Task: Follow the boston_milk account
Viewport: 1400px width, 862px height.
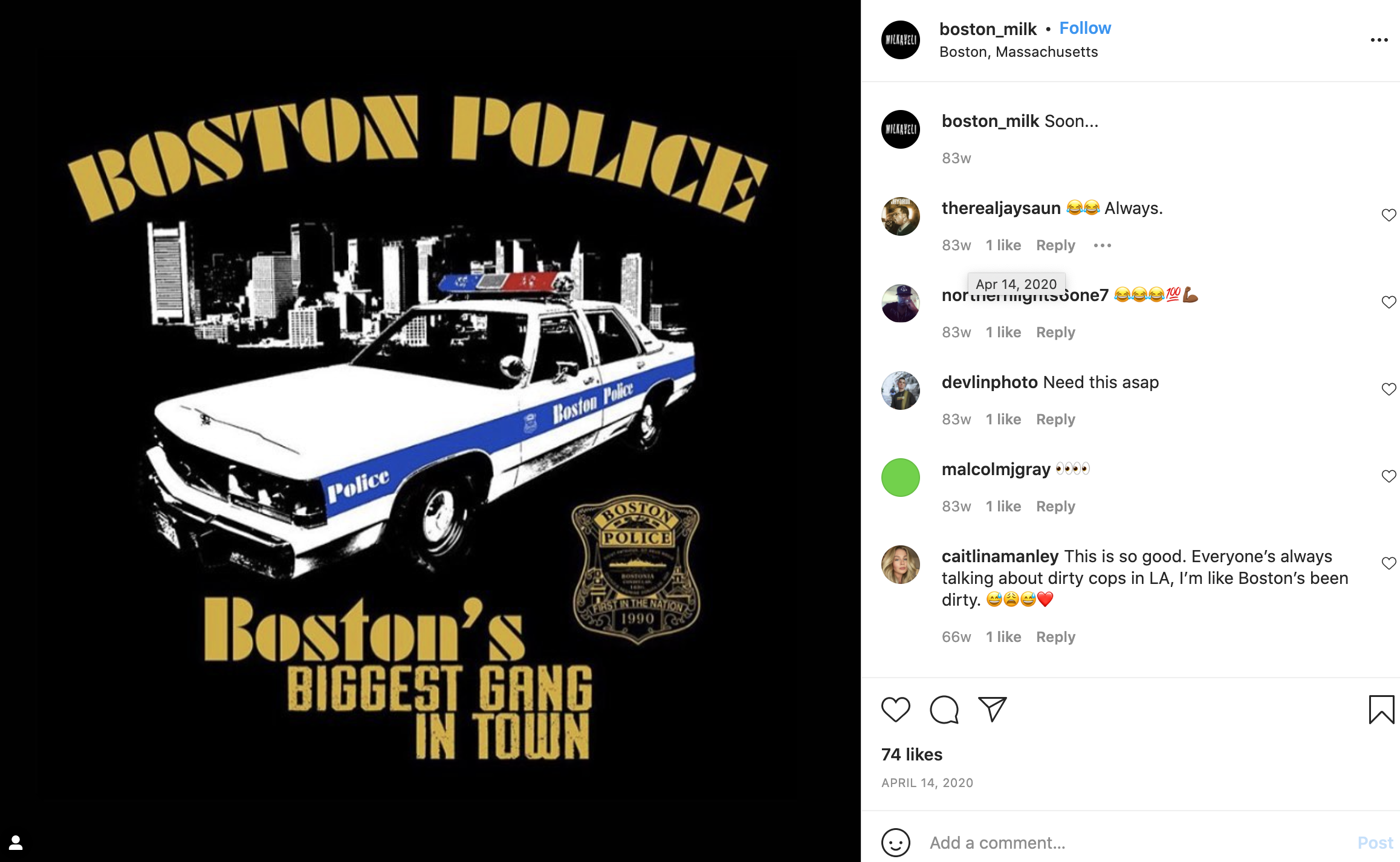Action: tap(1085, 28)
